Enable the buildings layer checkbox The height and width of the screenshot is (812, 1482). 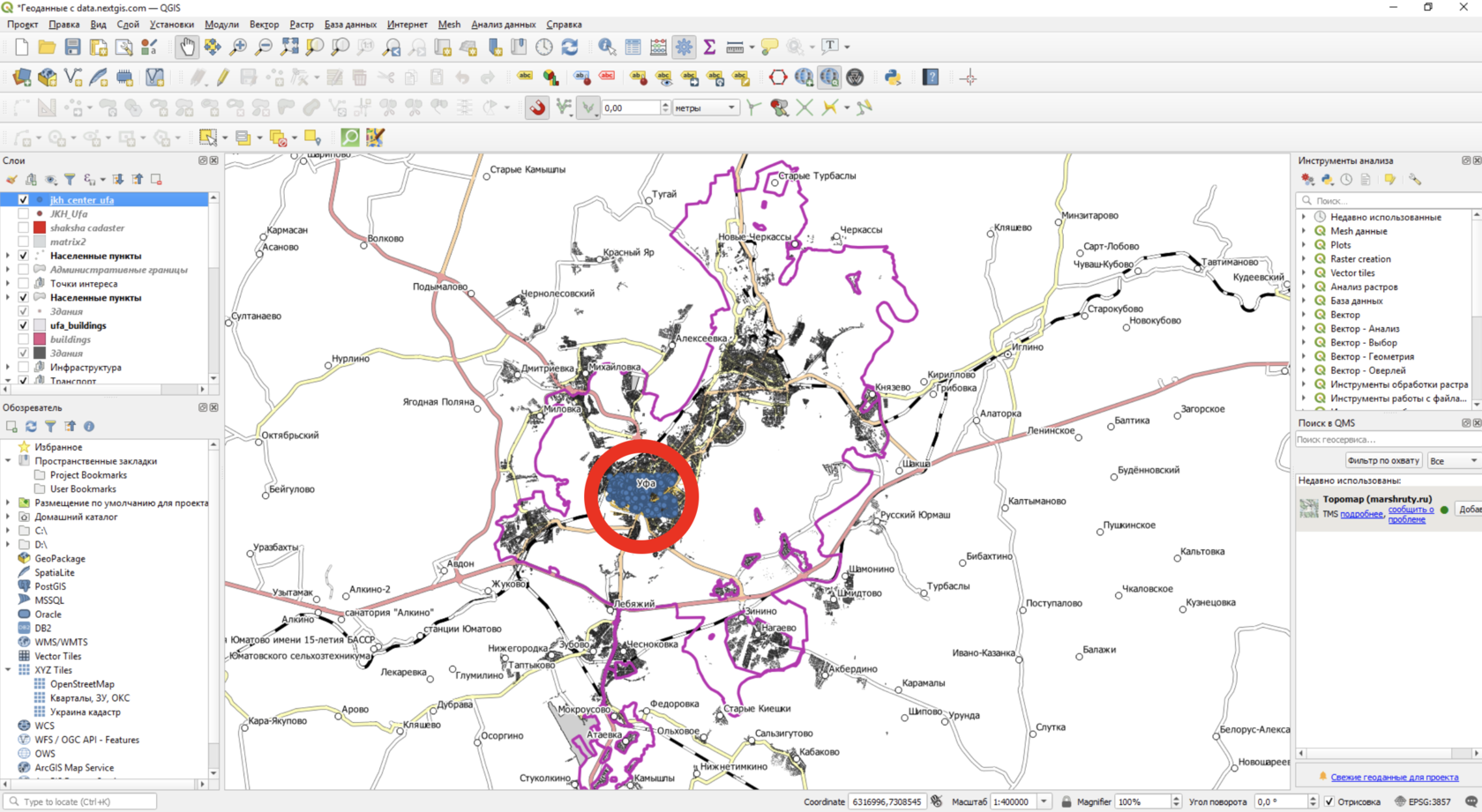(x=24, y=339)
